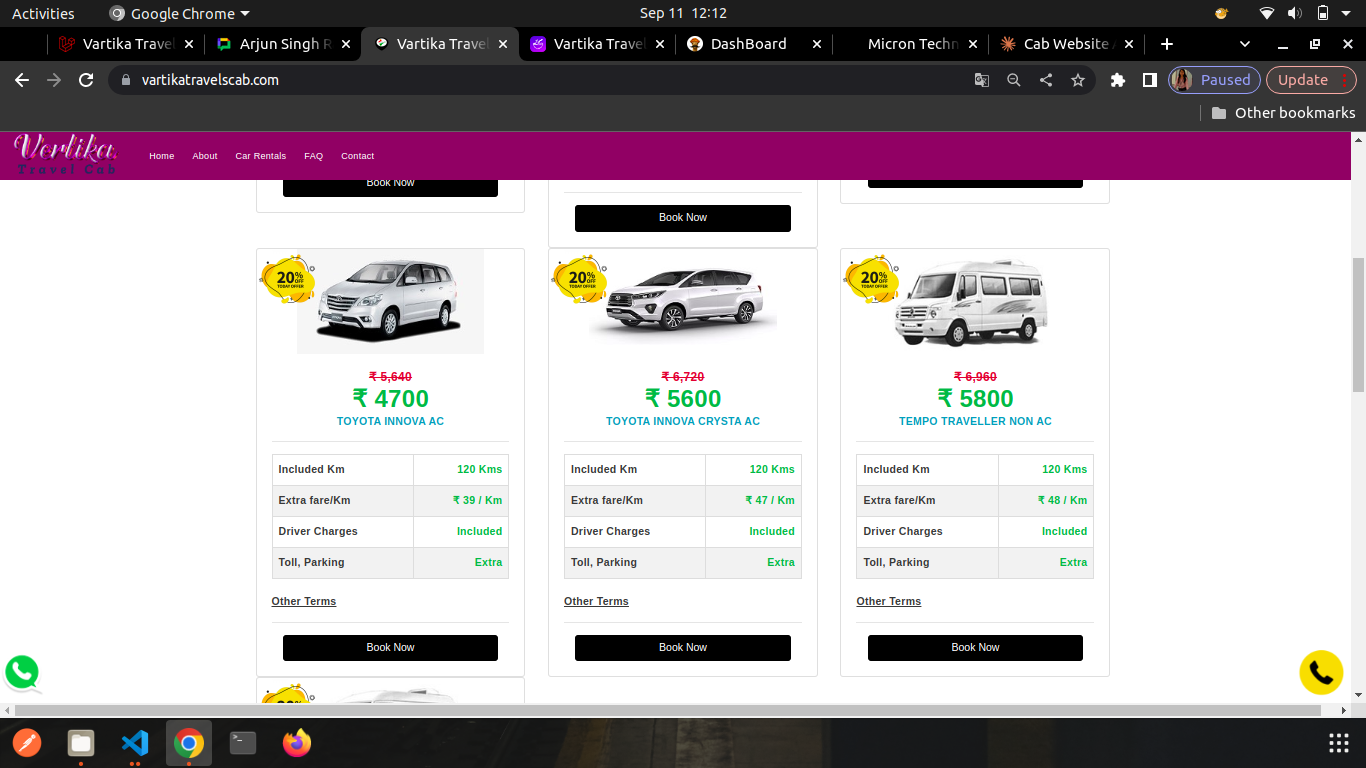Click the WhatsApp chat floating icon
This screenshot has height=768, width=1366.
pyautogui.click(x=22, y=672)
